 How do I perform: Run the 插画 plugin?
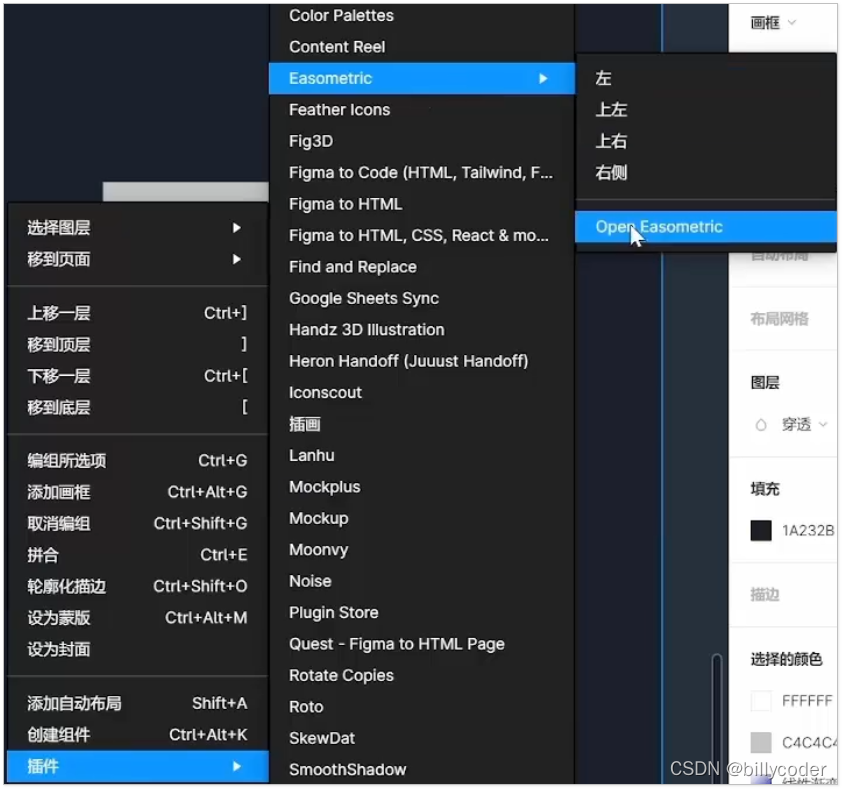coord(422,424)
